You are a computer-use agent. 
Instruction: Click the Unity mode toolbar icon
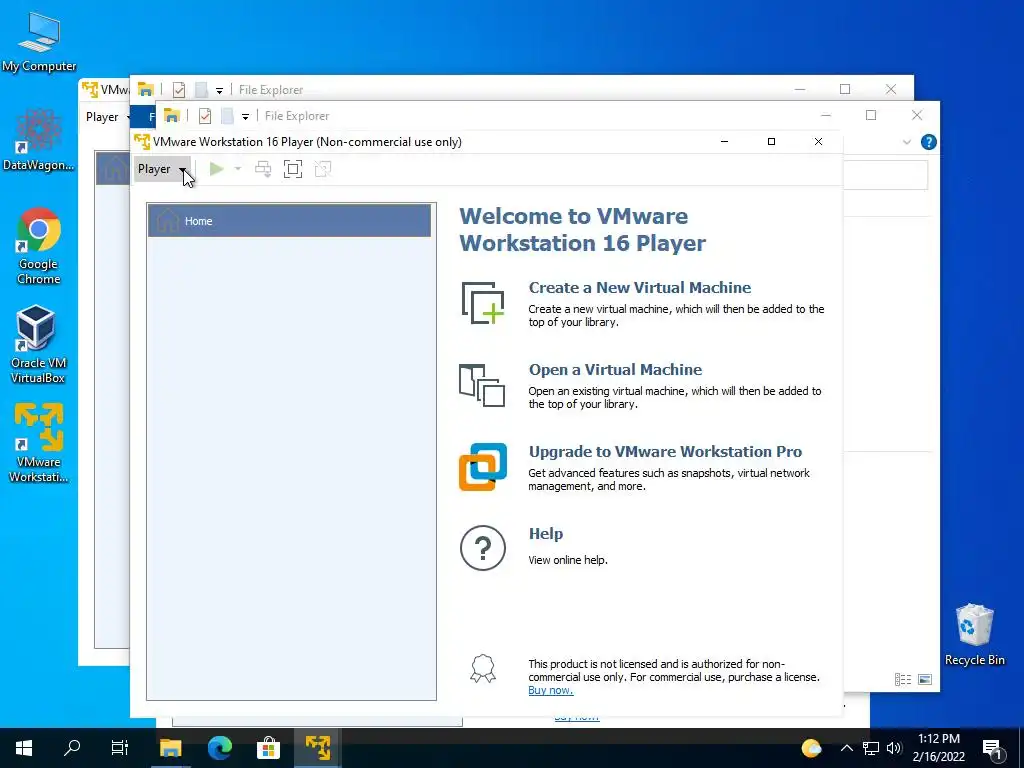[x=323, y=169]
